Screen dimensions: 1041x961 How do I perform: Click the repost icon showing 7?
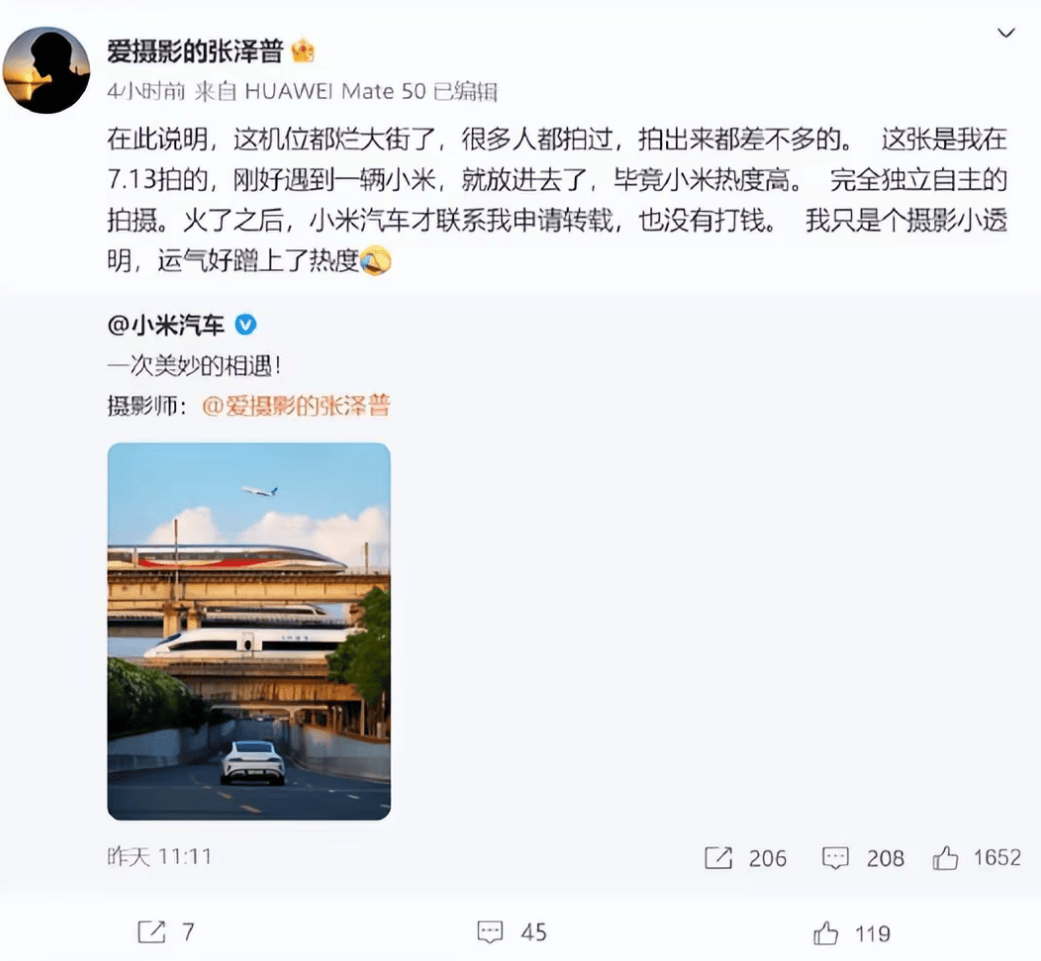151,932
